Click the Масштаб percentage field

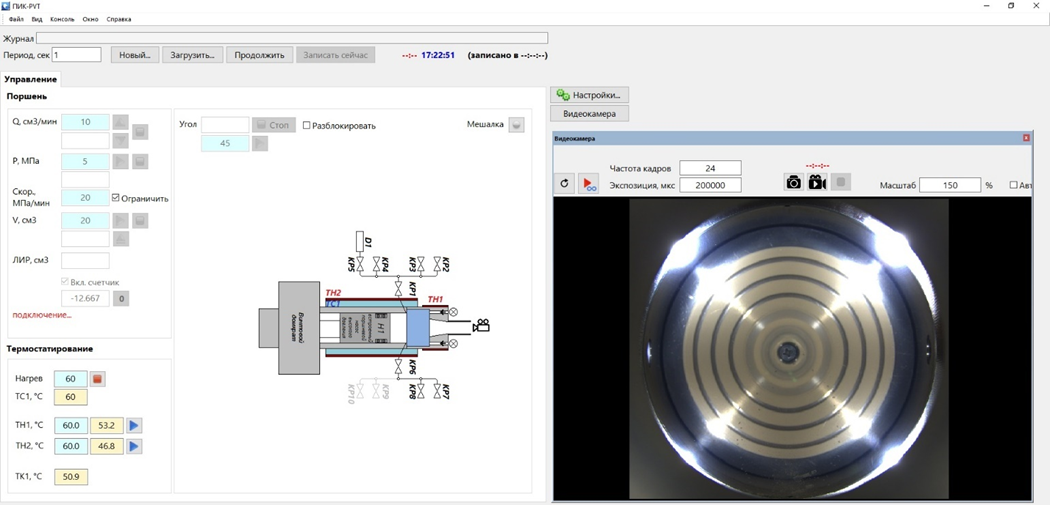[949, 185]
